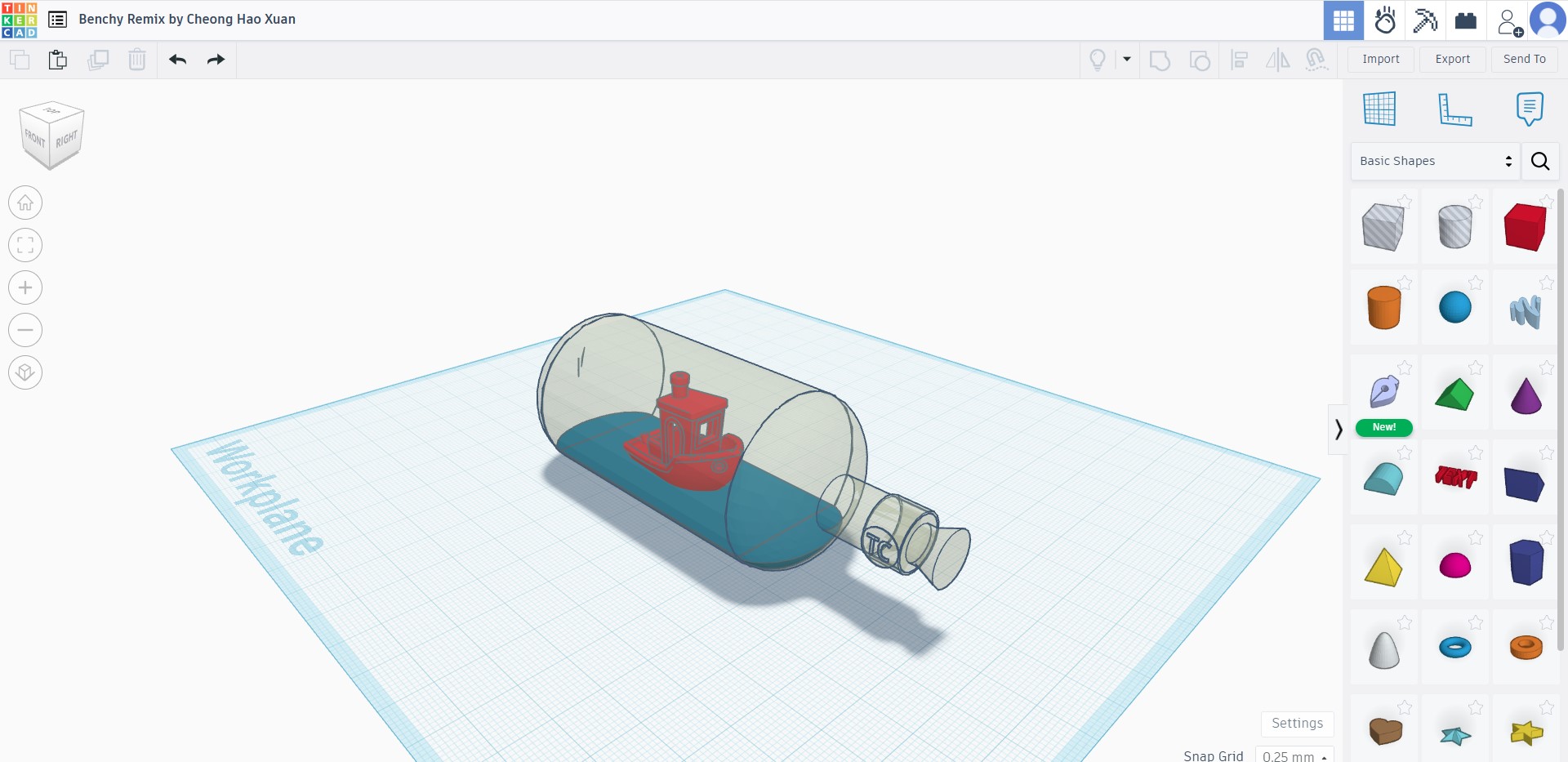Toggle show all lightbulb icon
This screenshot has width=1568, height=762.
[1098, 60]
